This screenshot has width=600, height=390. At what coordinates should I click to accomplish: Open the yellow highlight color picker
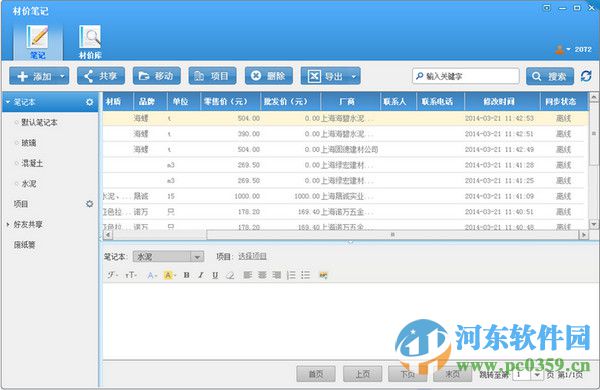click(x=169, y=275)
